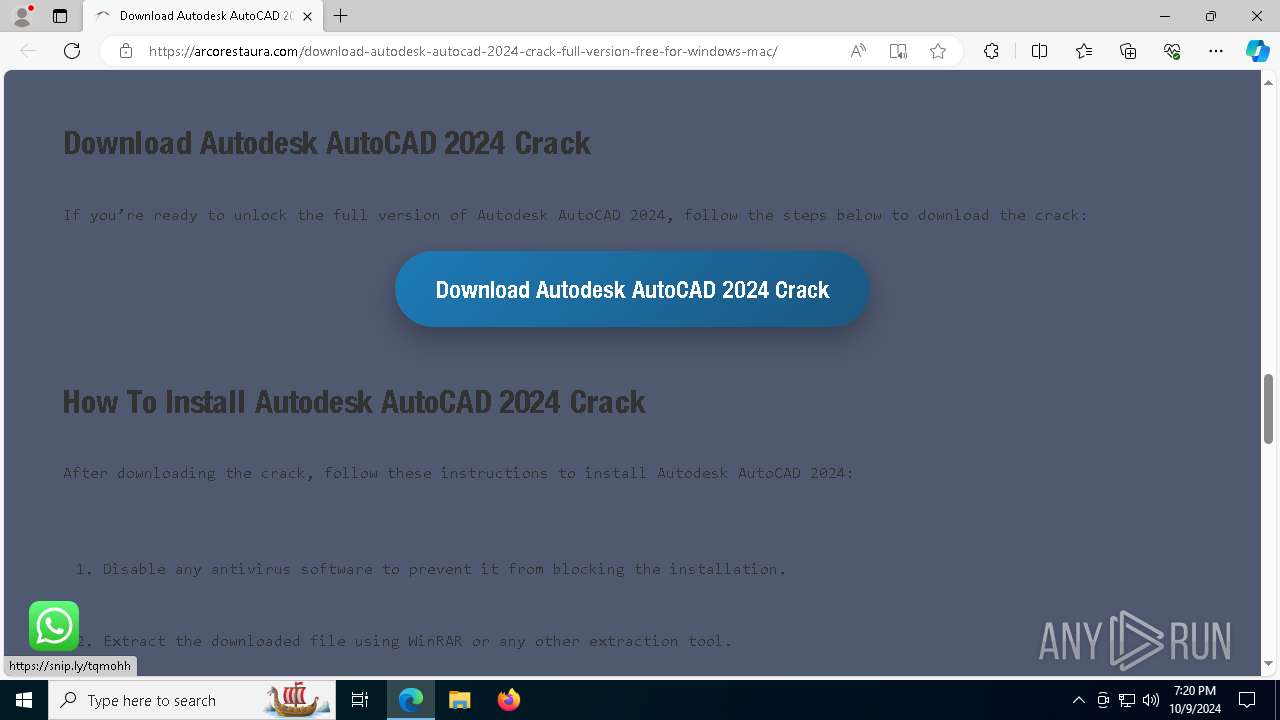Open the Settings and more menu

(x=1216, y=51)
